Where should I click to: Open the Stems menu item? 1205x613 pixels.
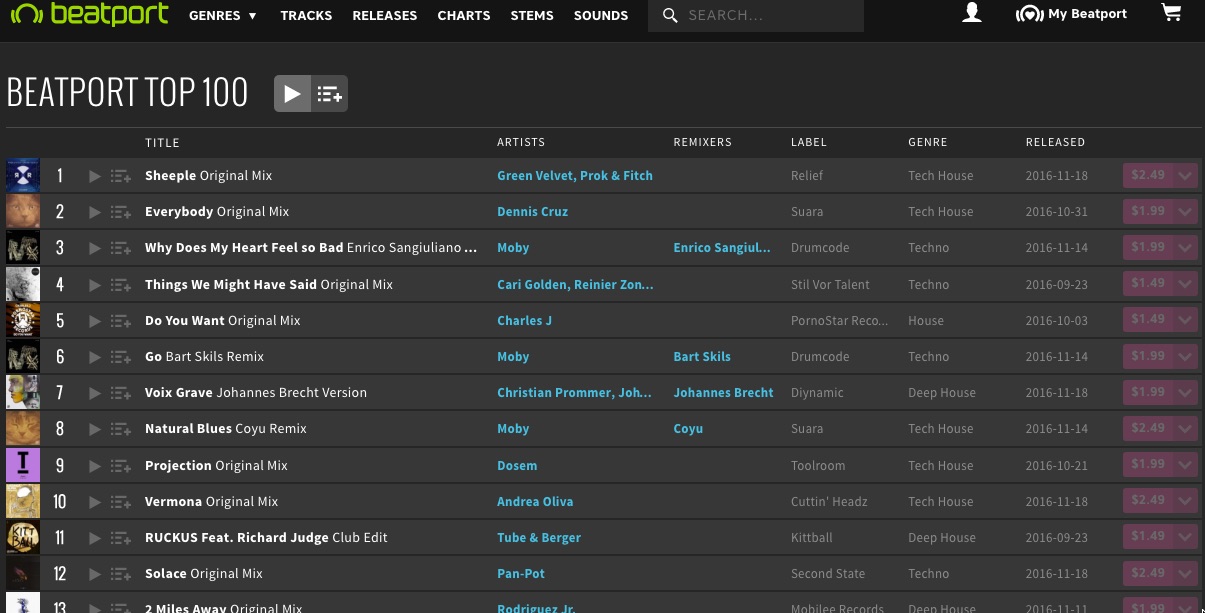point(531,16)
